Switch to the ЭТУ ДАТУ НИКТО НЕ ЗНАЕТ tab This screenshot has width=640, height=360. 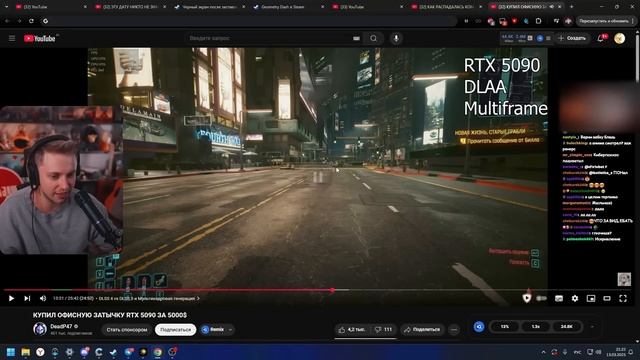pyautogui.click(x=129, y=7)
